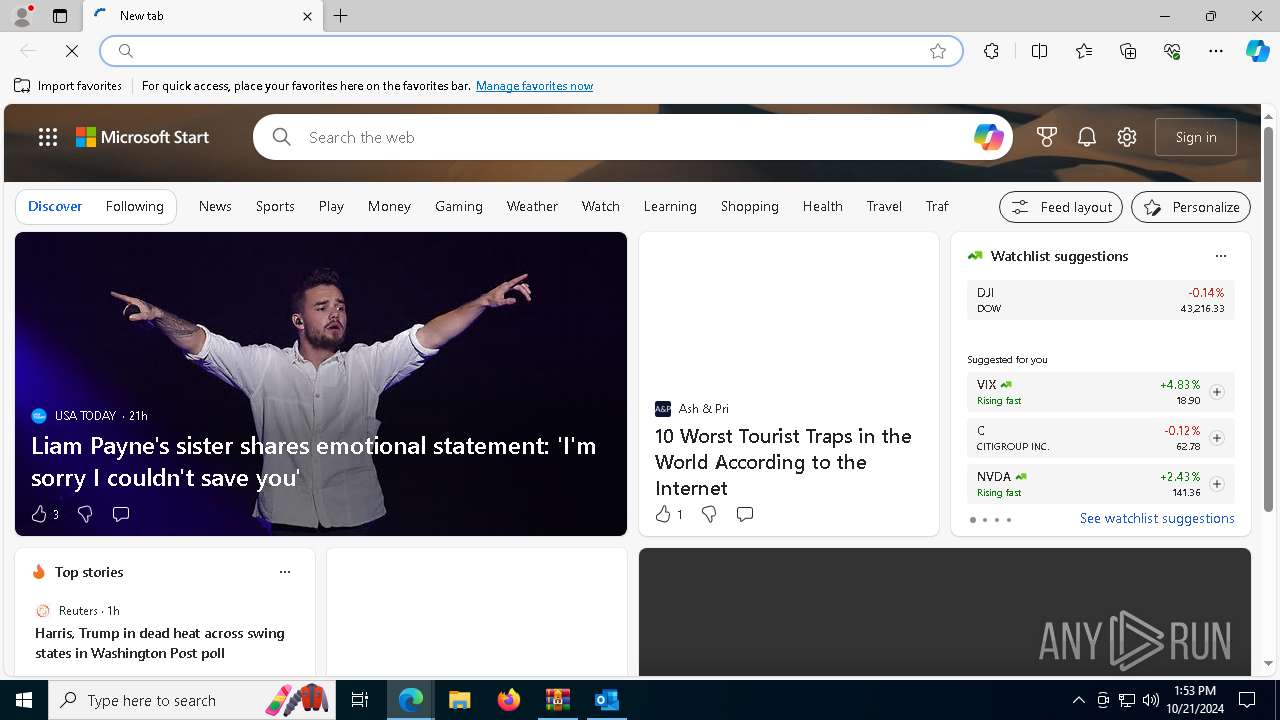Open the Shopping category
The width and height of the screenshot is (1280, 720).
pos(750,206)
